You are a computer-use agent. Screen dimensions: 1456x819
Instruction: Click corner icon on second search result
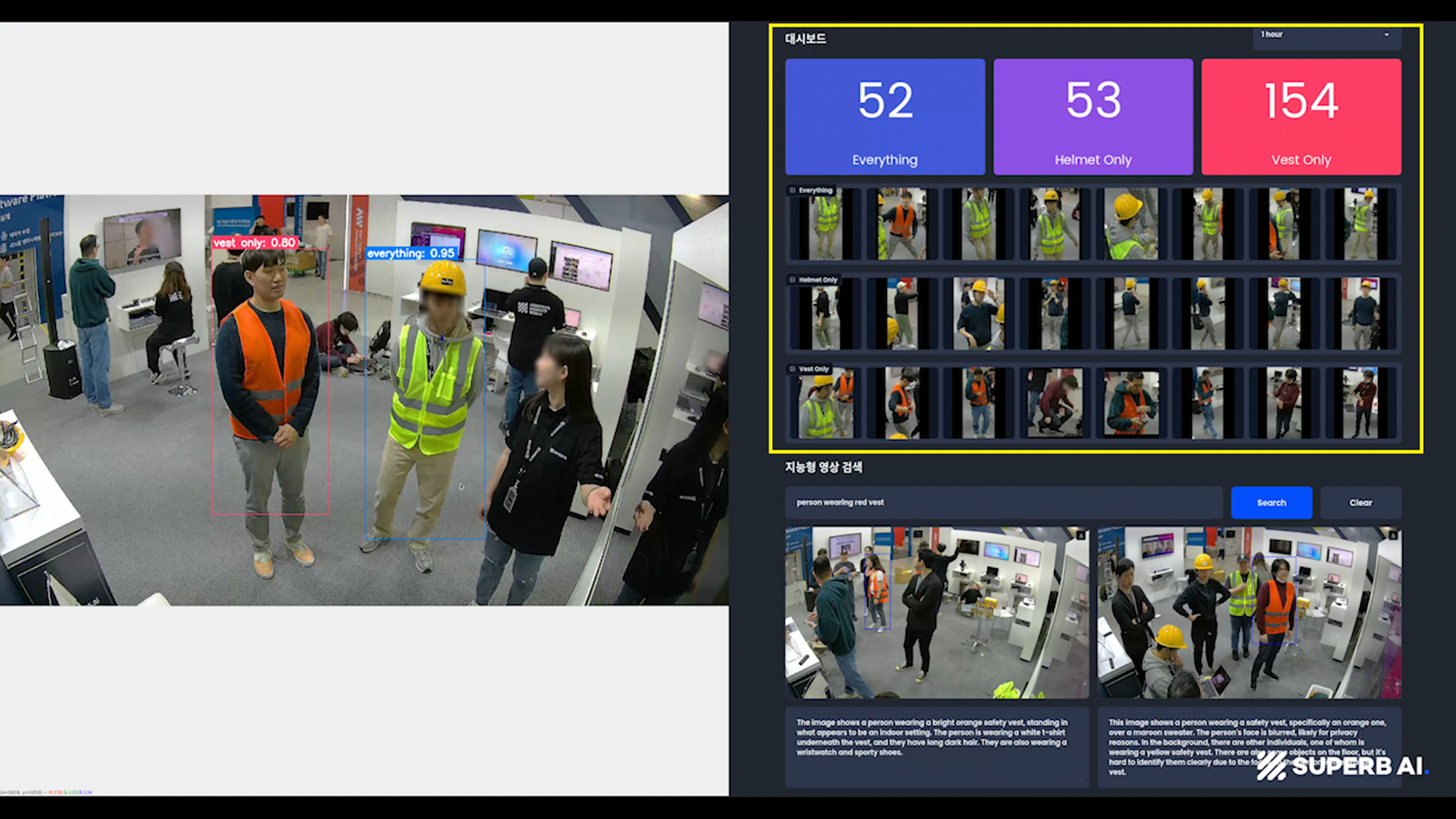click(x=1393, y=536)
